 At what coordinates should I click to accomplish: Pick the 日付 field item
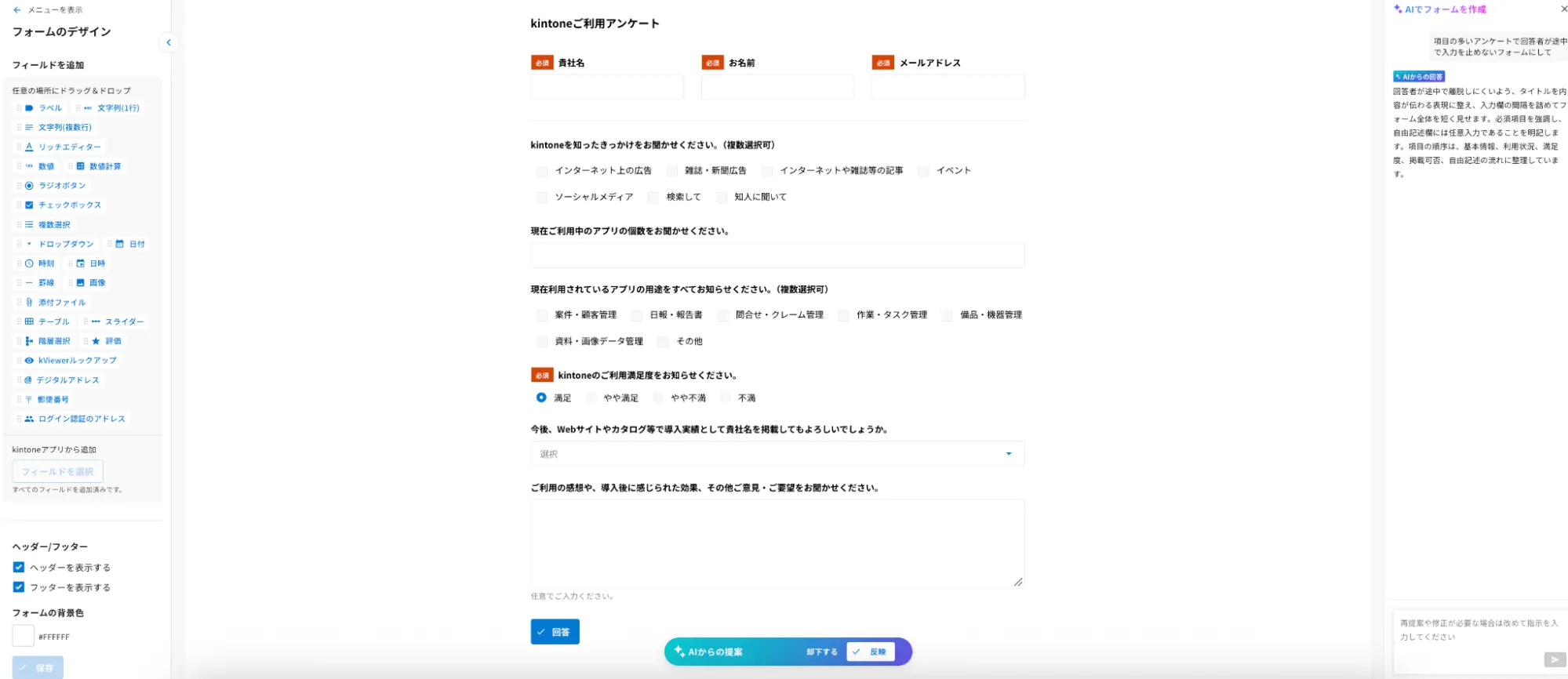(128, 244)
